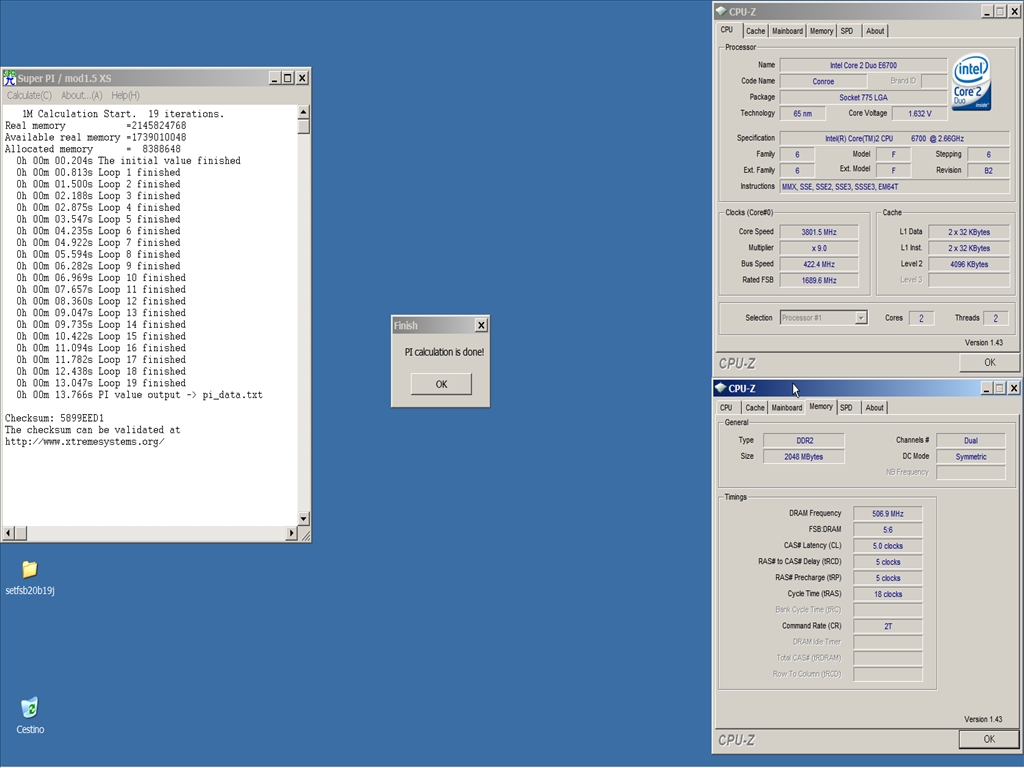The height and width of the screenshot is (768, 1024).
Task: Click the Intel Core 2 Duo logo
Action: point(972,83)
